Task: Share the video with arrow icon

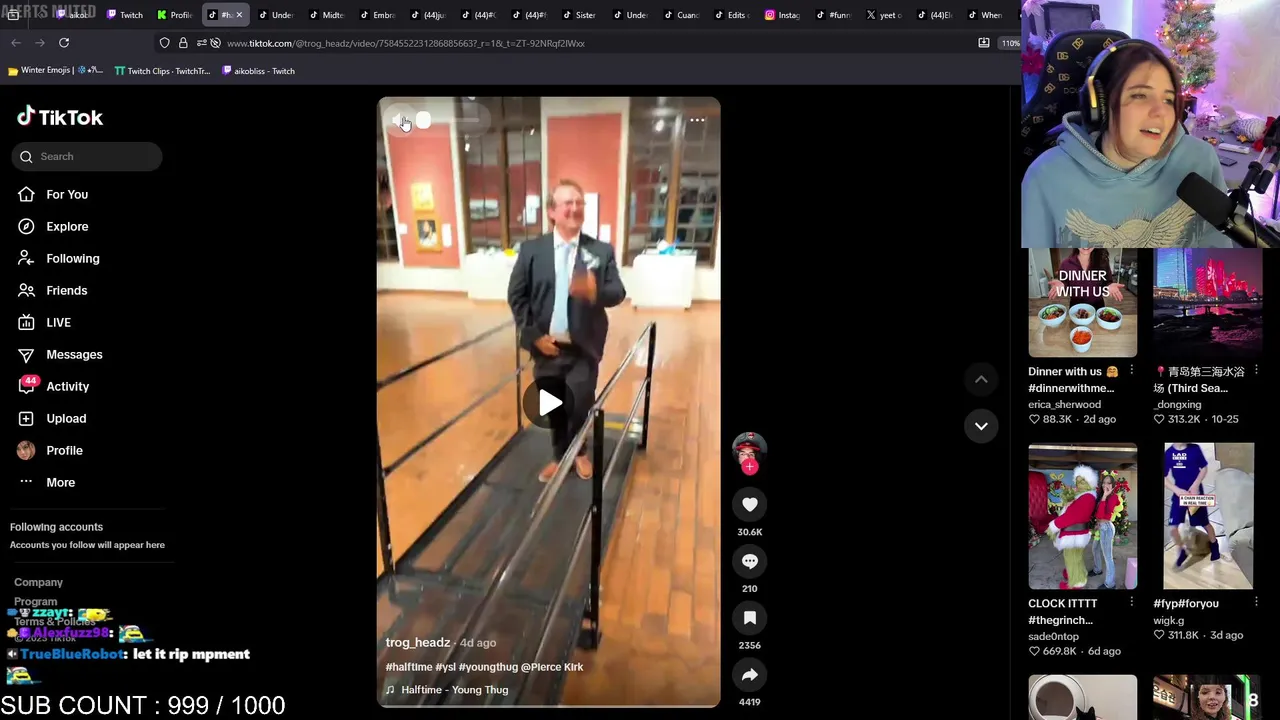Action: [749, 675]
